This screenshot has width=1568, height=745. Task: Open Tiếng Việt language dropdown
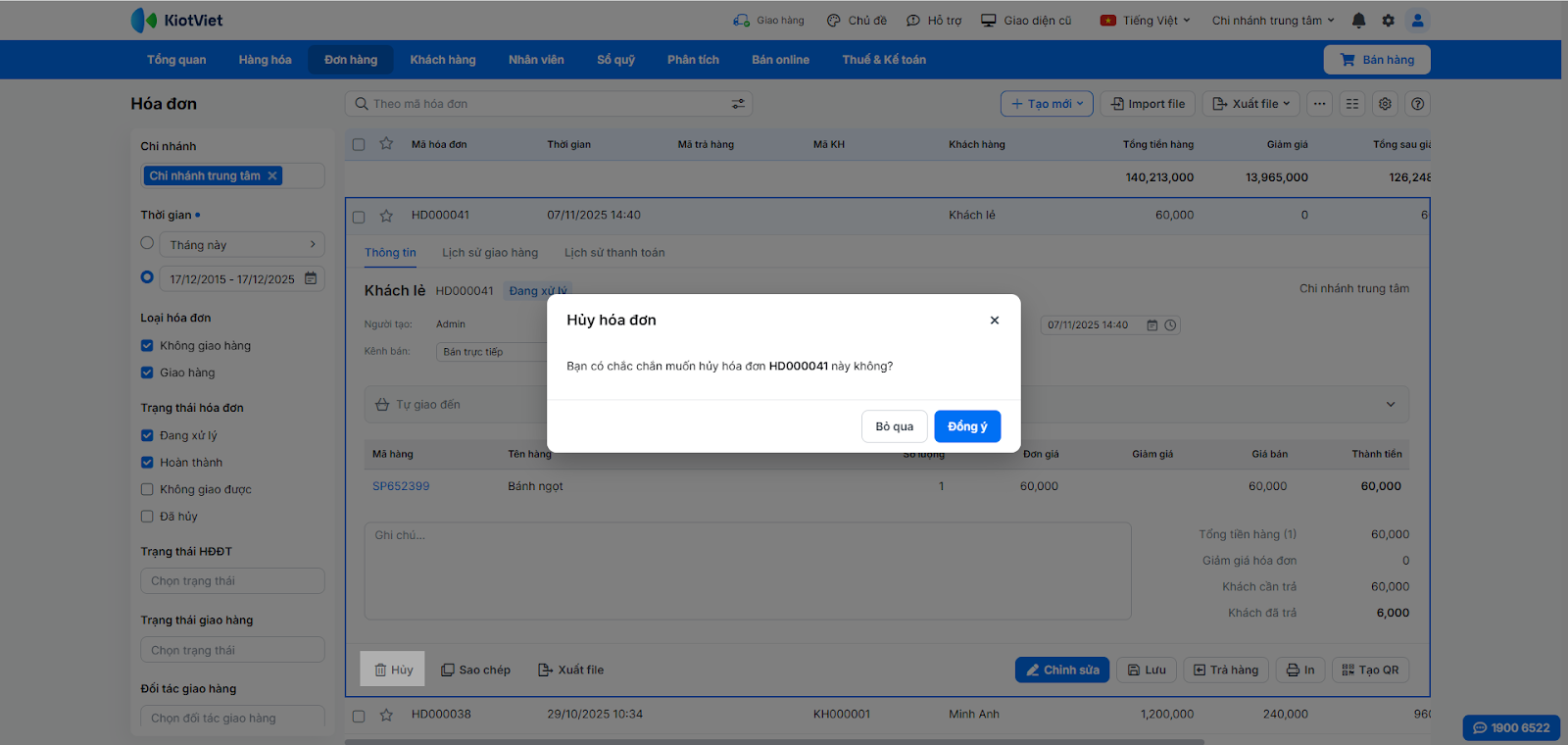(x=1146, y=21)
